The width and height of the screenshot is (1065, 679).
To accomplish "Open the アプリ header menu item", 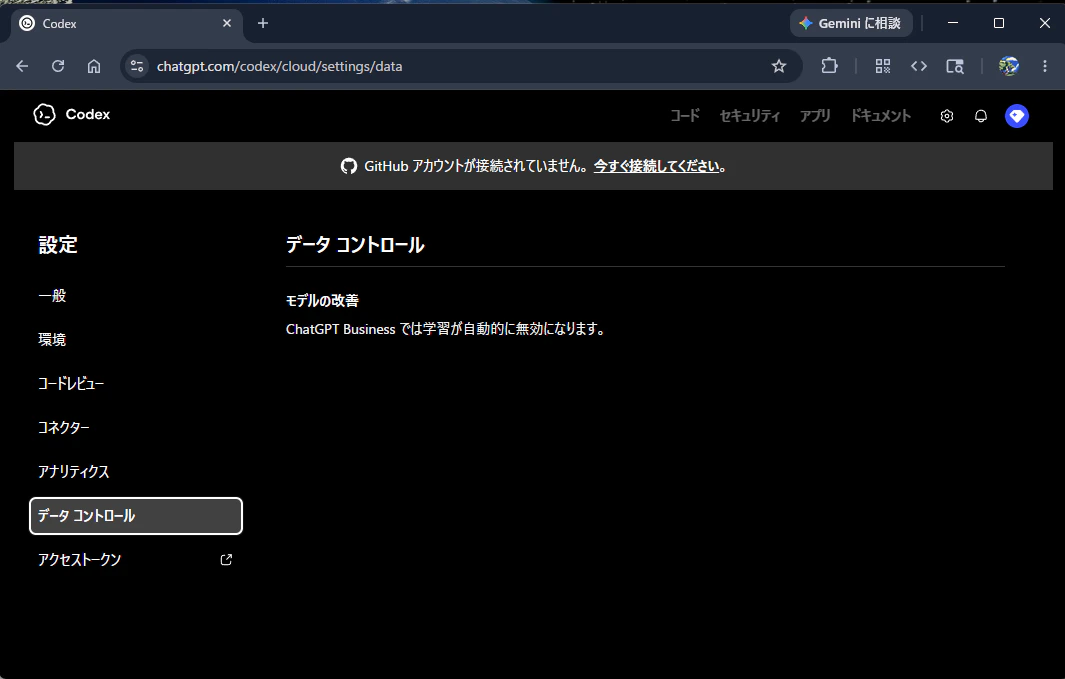I will [815, 116].
